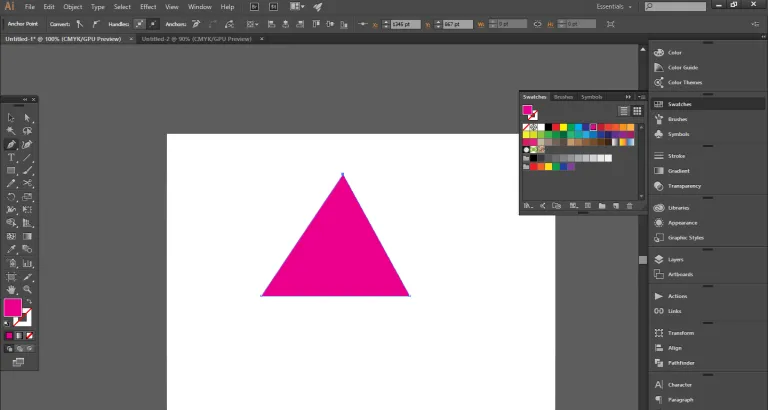Image resolution: width=768 pixels, height=410 pixels.
Task: Click the Gradient tool in toolbox
Action: coord(27,237)
